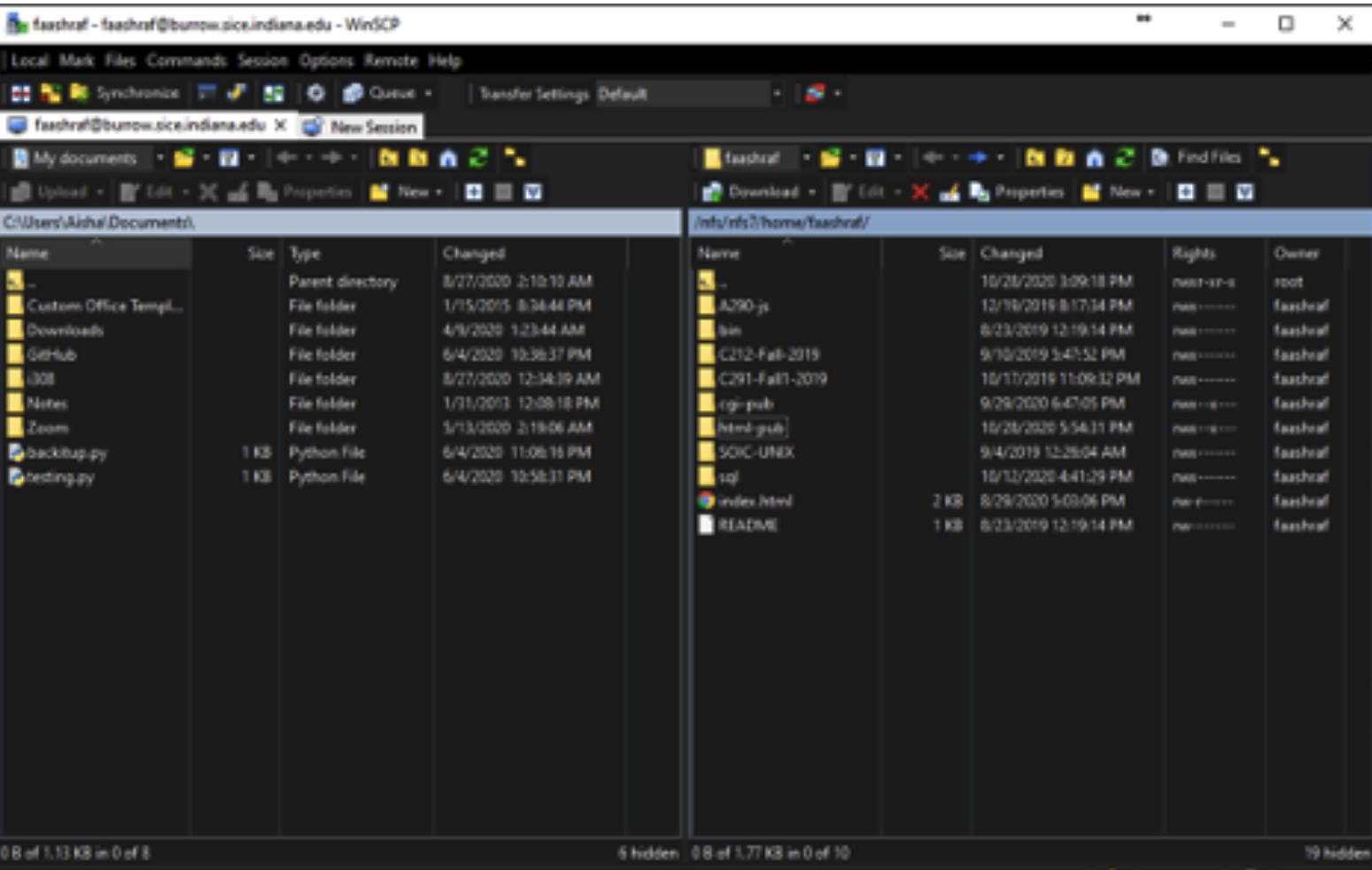The image size is (1372, 870).
Task: Open the Transfer Settings Default combo box
Action: (690, 93)
